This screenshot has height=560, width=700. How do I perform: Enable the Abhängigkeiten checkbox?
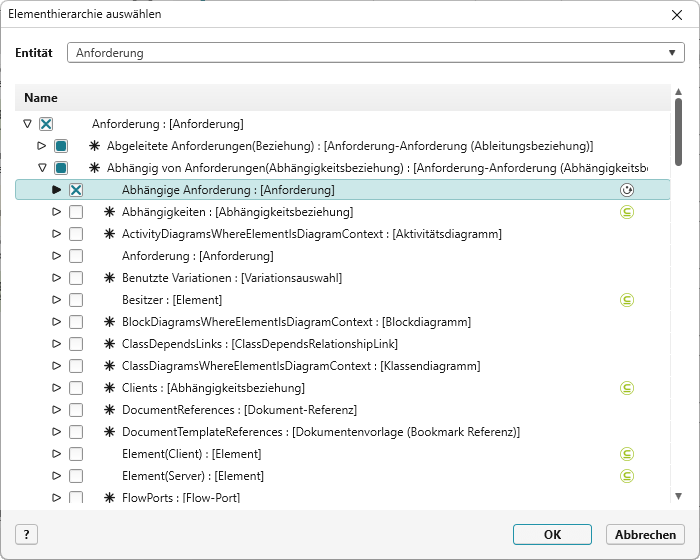[x=76, y=212]
